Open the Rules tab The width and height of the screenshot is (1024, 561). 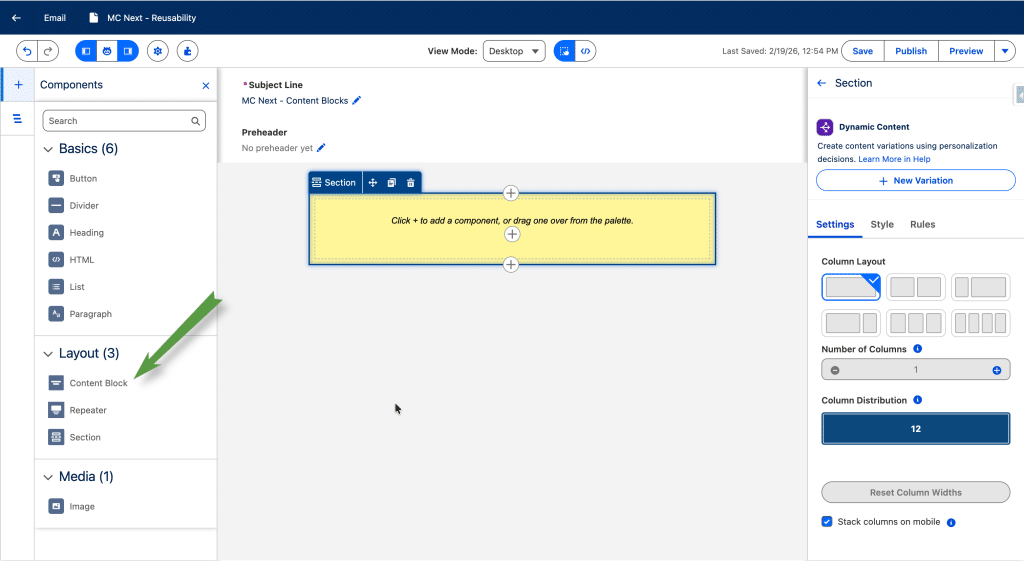click(922, 224)
